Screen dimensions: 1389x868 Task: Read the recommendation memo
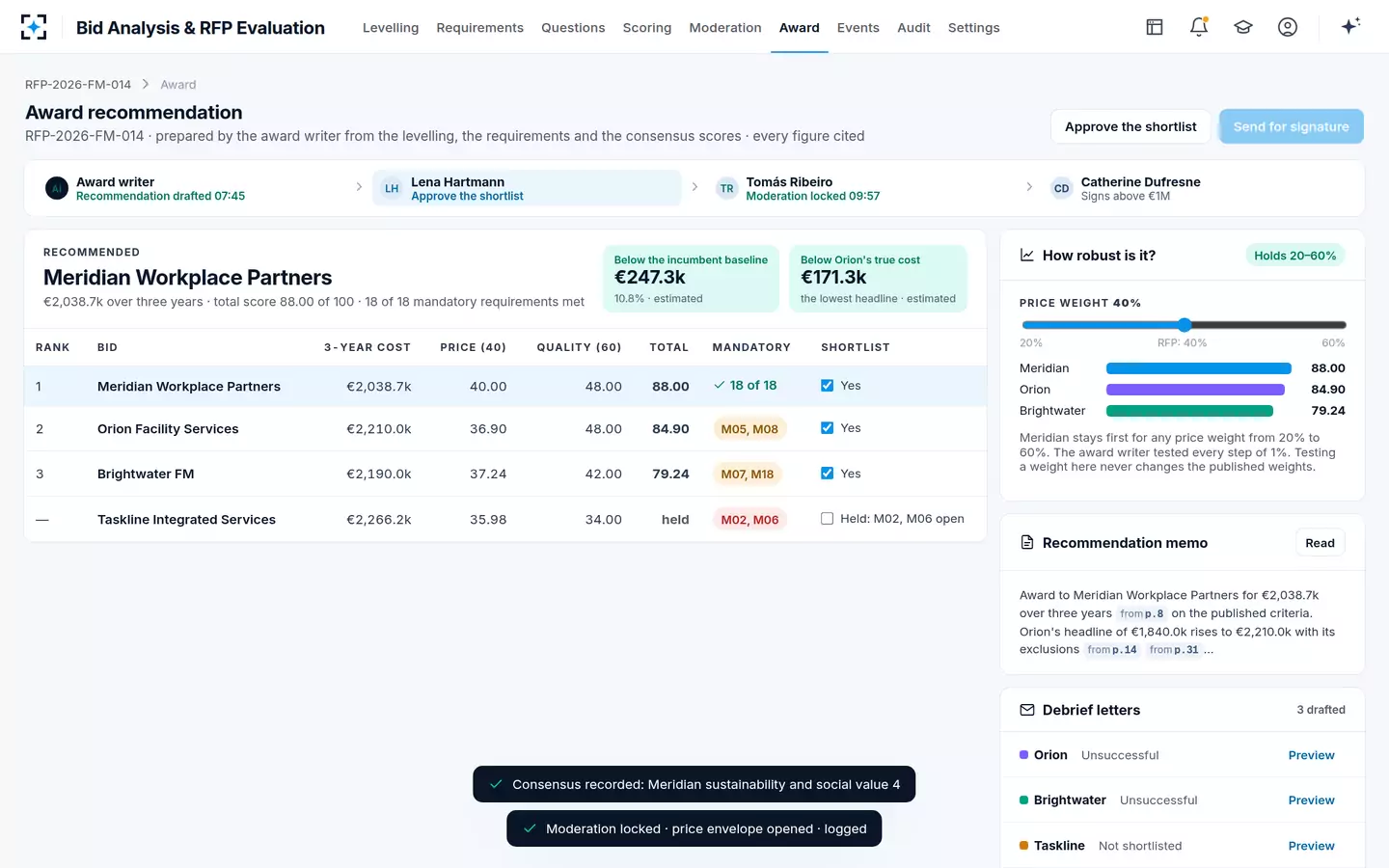(x=1320, y=543)
